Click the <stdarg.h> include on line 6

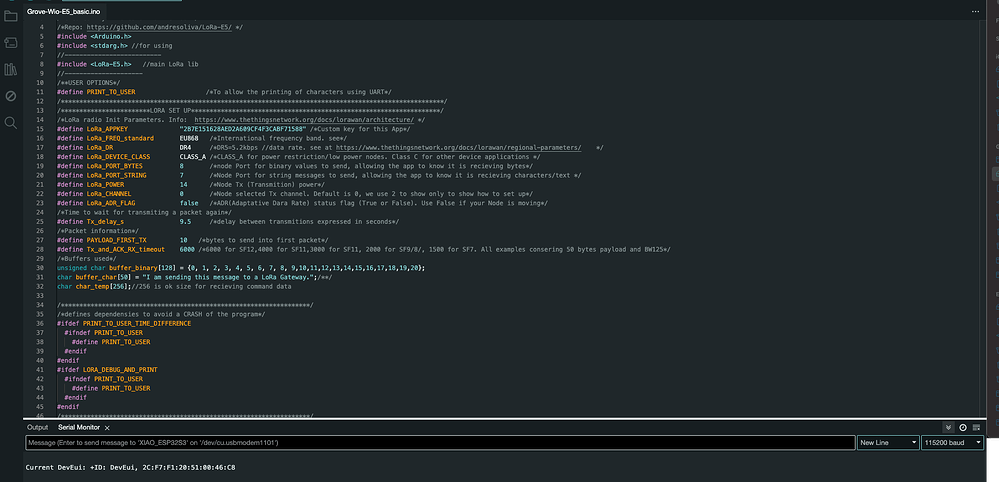pos(109,46)
